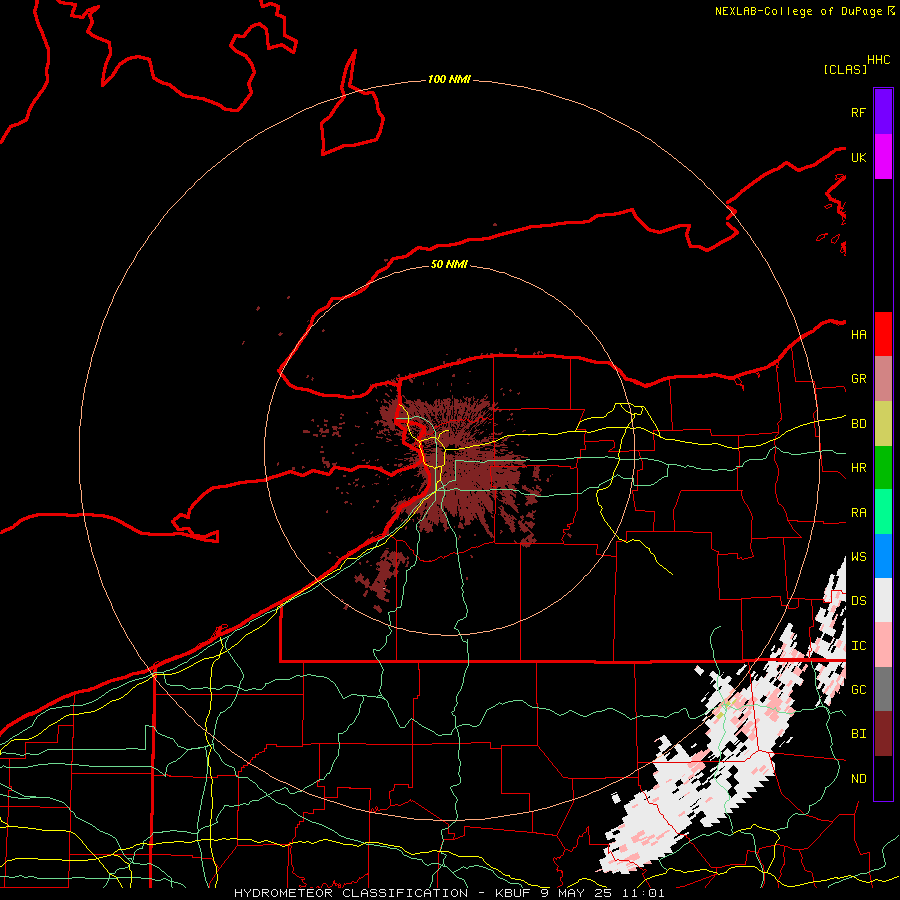Click the HHC product label
This screenshot has width=900, height=900.
(879, 60)
